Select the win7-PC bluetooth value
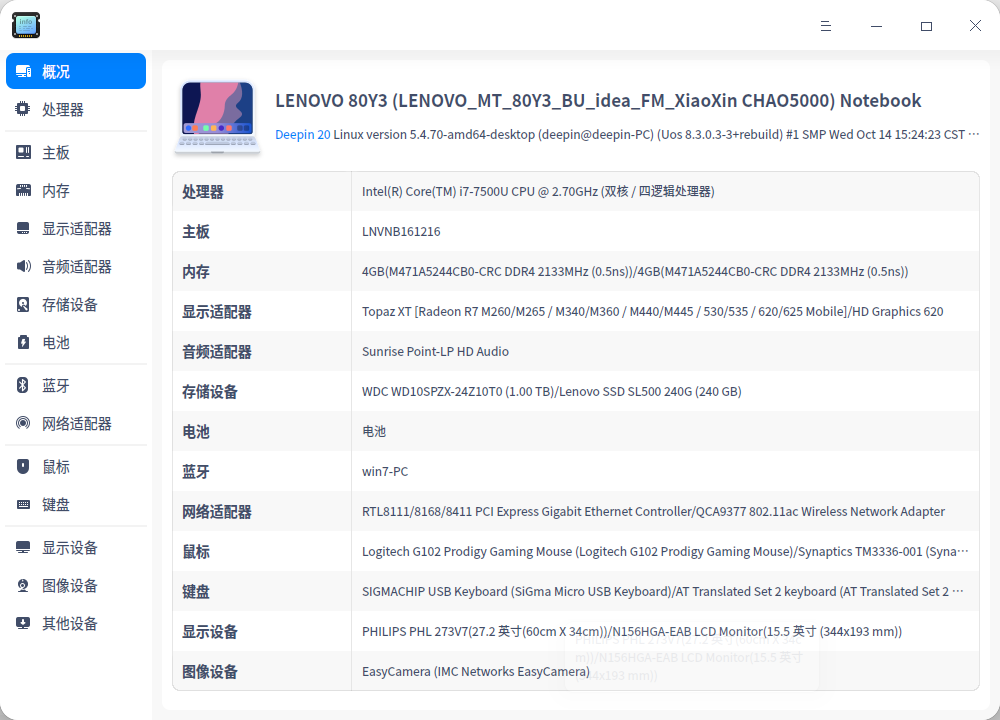The height and width of the screenshot is (720, 1000). (385, 471)
